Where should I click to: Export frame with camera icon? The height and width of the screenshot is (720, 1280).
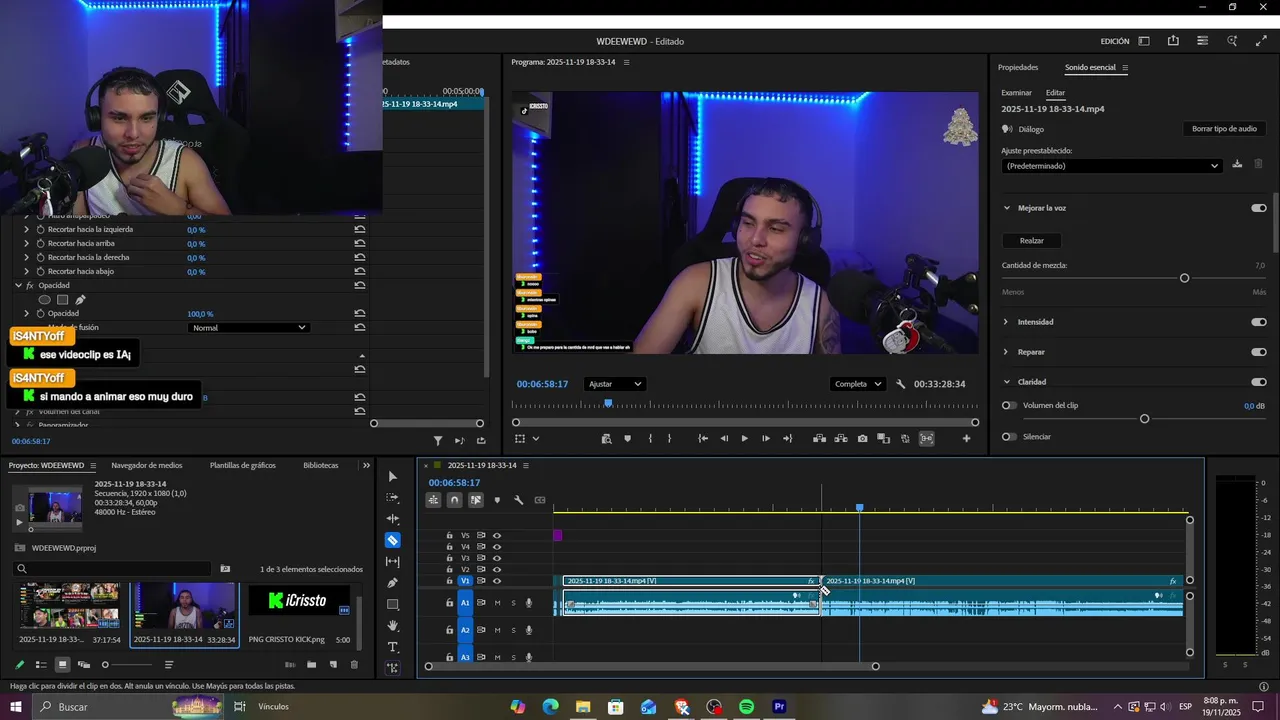tap(862, 439)
